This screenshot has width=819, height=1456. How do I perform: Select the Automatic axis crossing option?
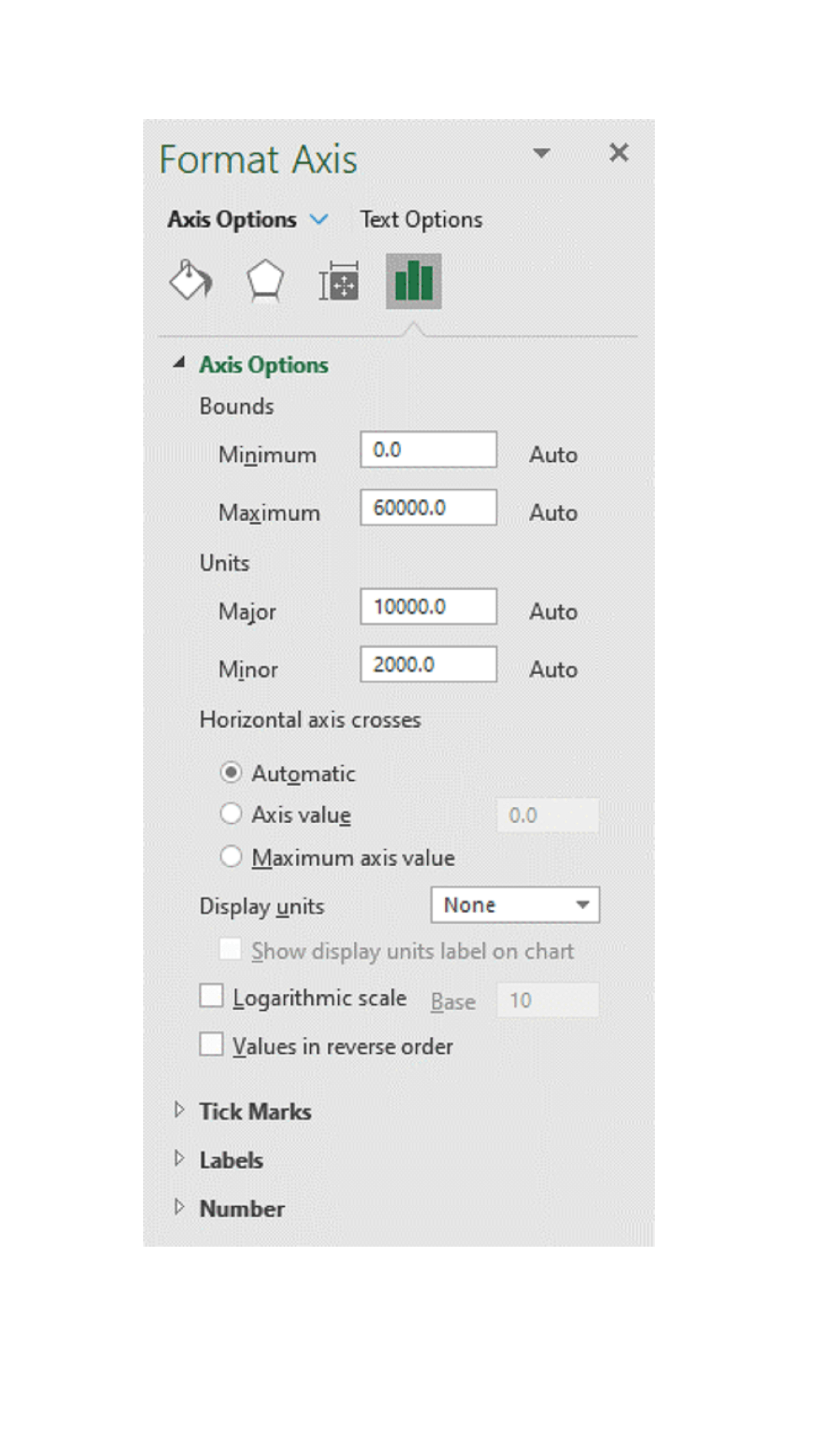click(231, 773)
